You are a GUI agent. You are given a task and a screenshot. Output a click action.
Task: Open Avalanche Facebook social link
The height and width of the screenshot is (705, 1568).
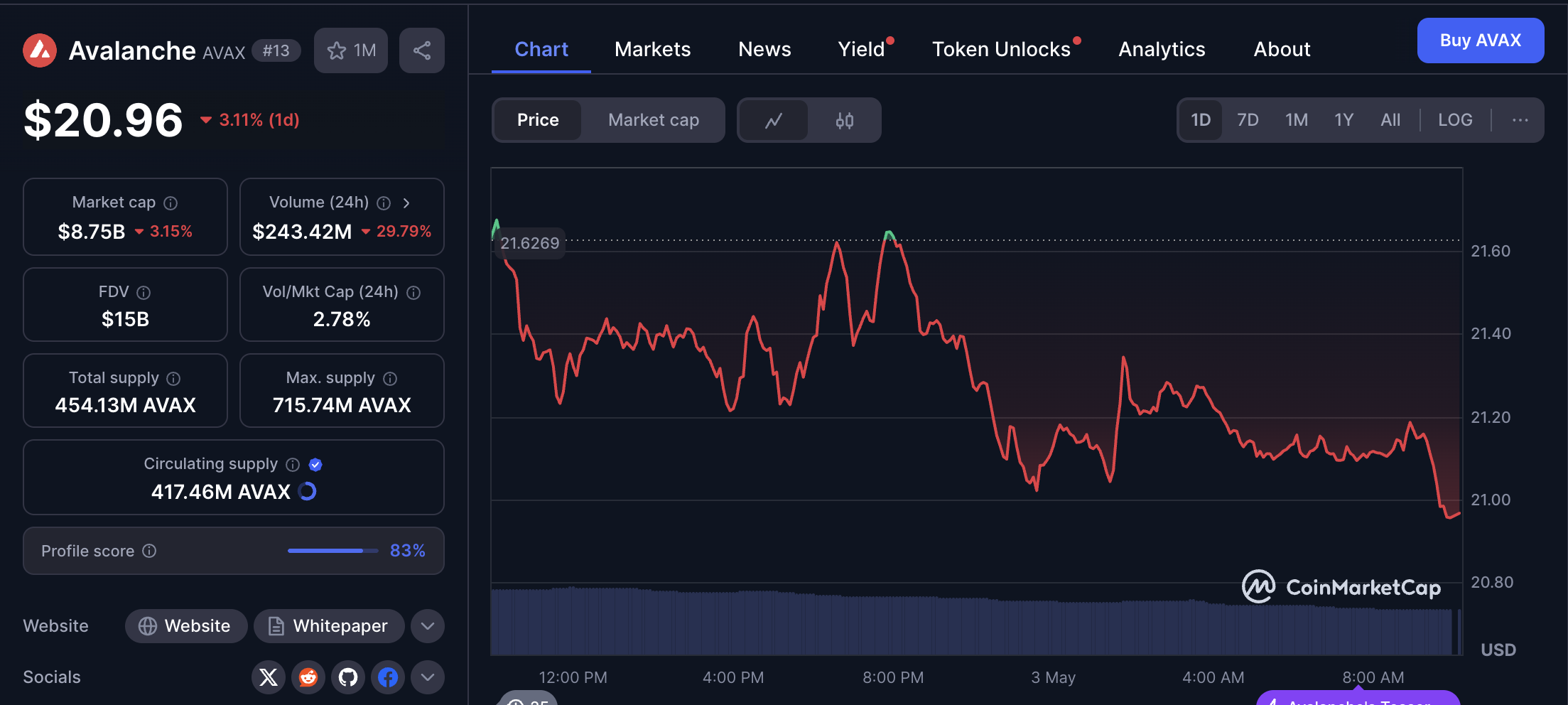[x=388, y=677]
